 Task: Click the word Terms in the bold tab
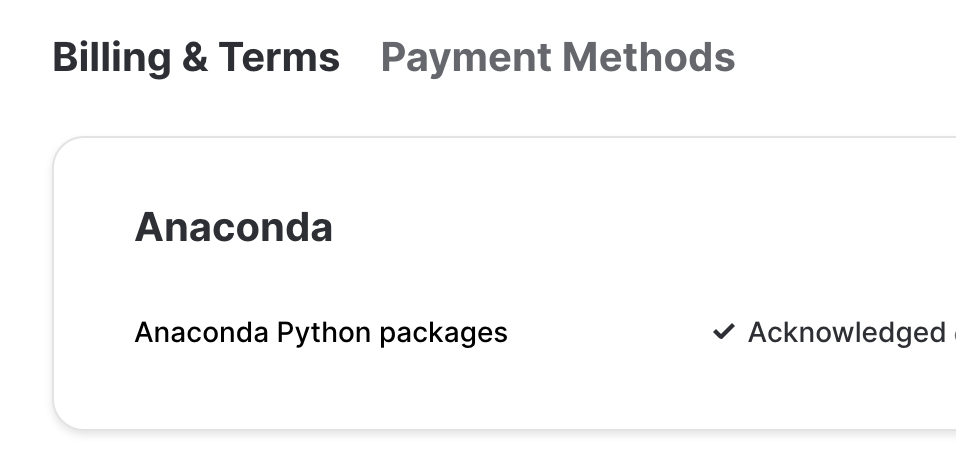coord(279,58)
